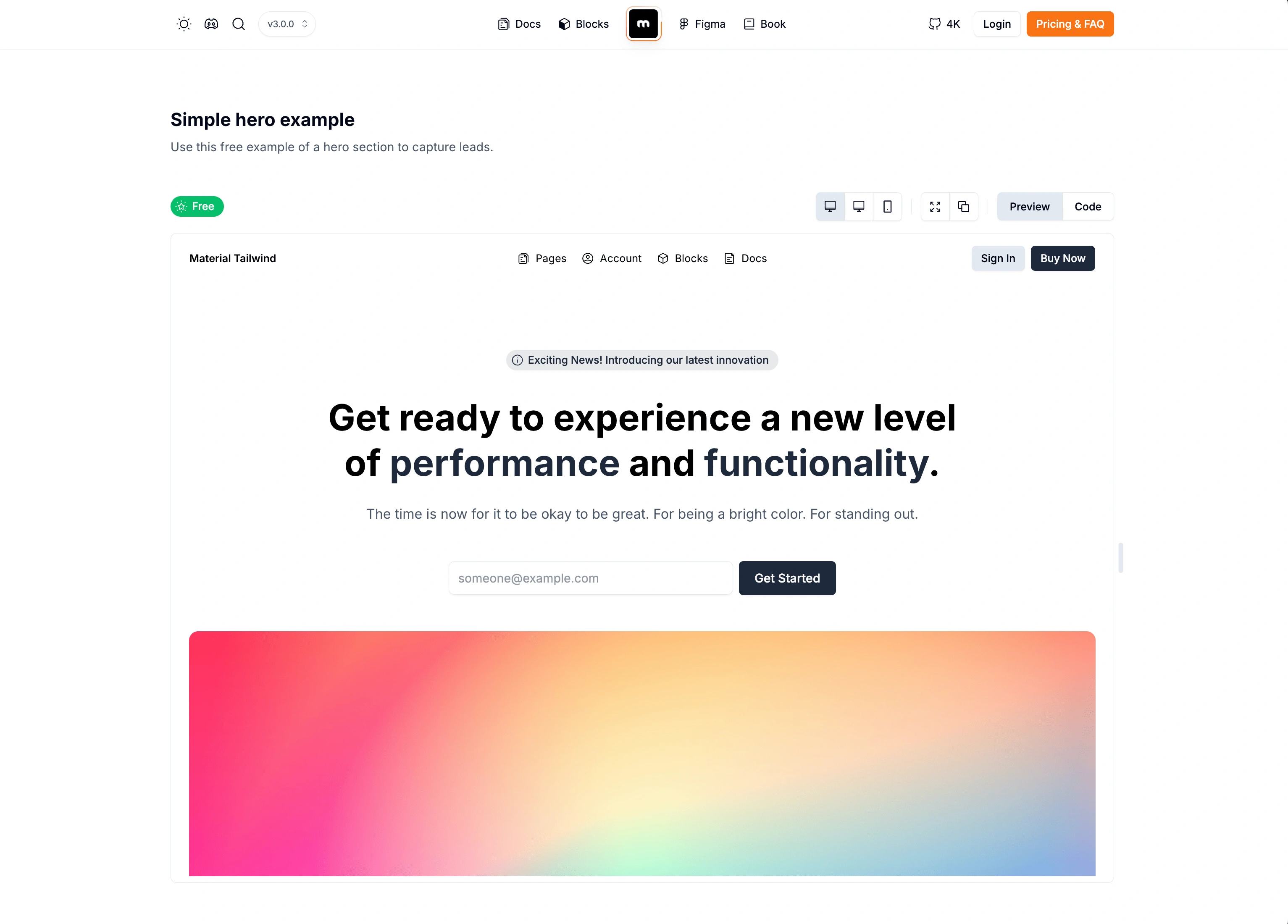The image size is (1288, 924).
Task: Select mobile preview mode icon
Action: click(887, 206)
